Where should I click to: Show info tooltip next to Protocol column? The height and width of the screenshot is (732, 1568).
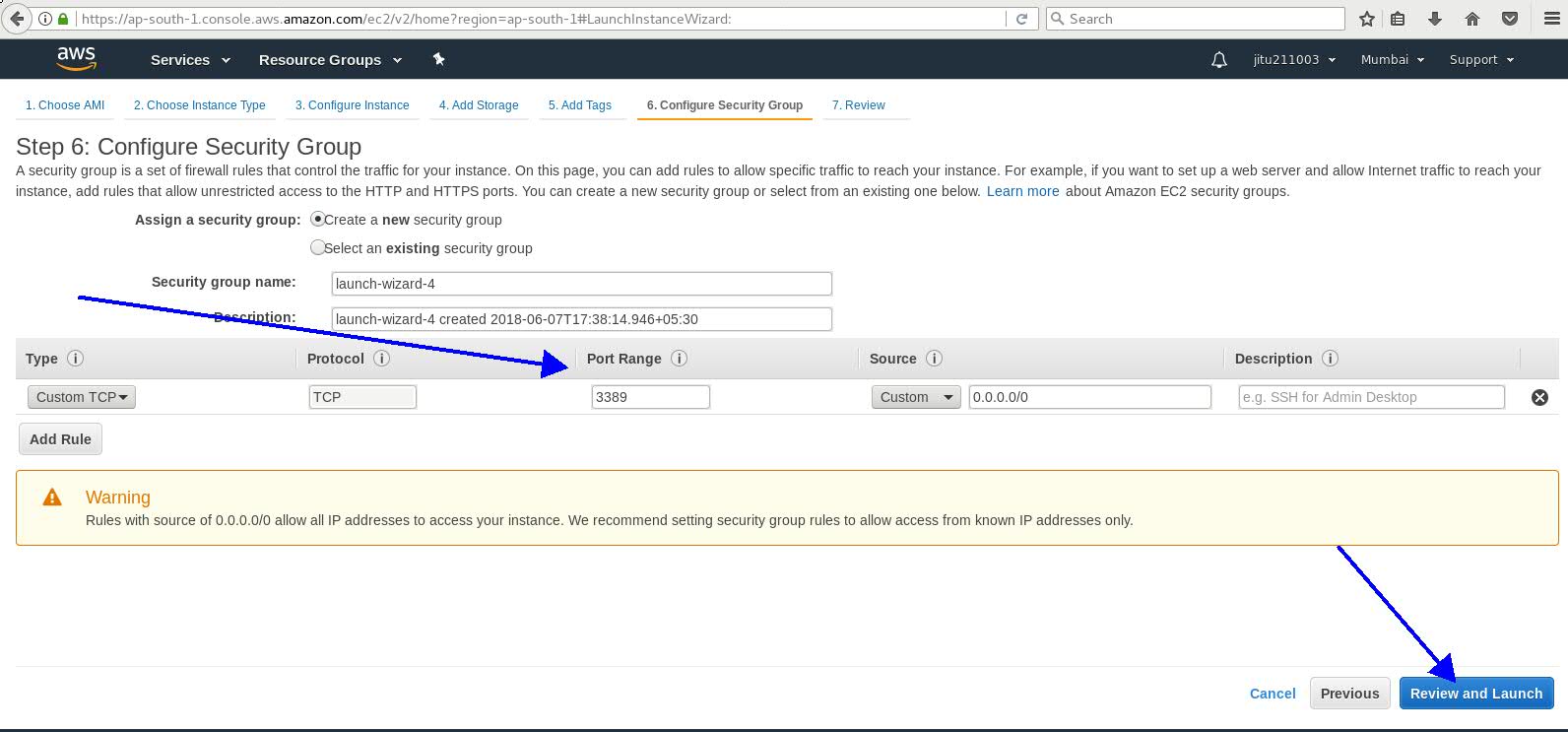tap(381, 359)
